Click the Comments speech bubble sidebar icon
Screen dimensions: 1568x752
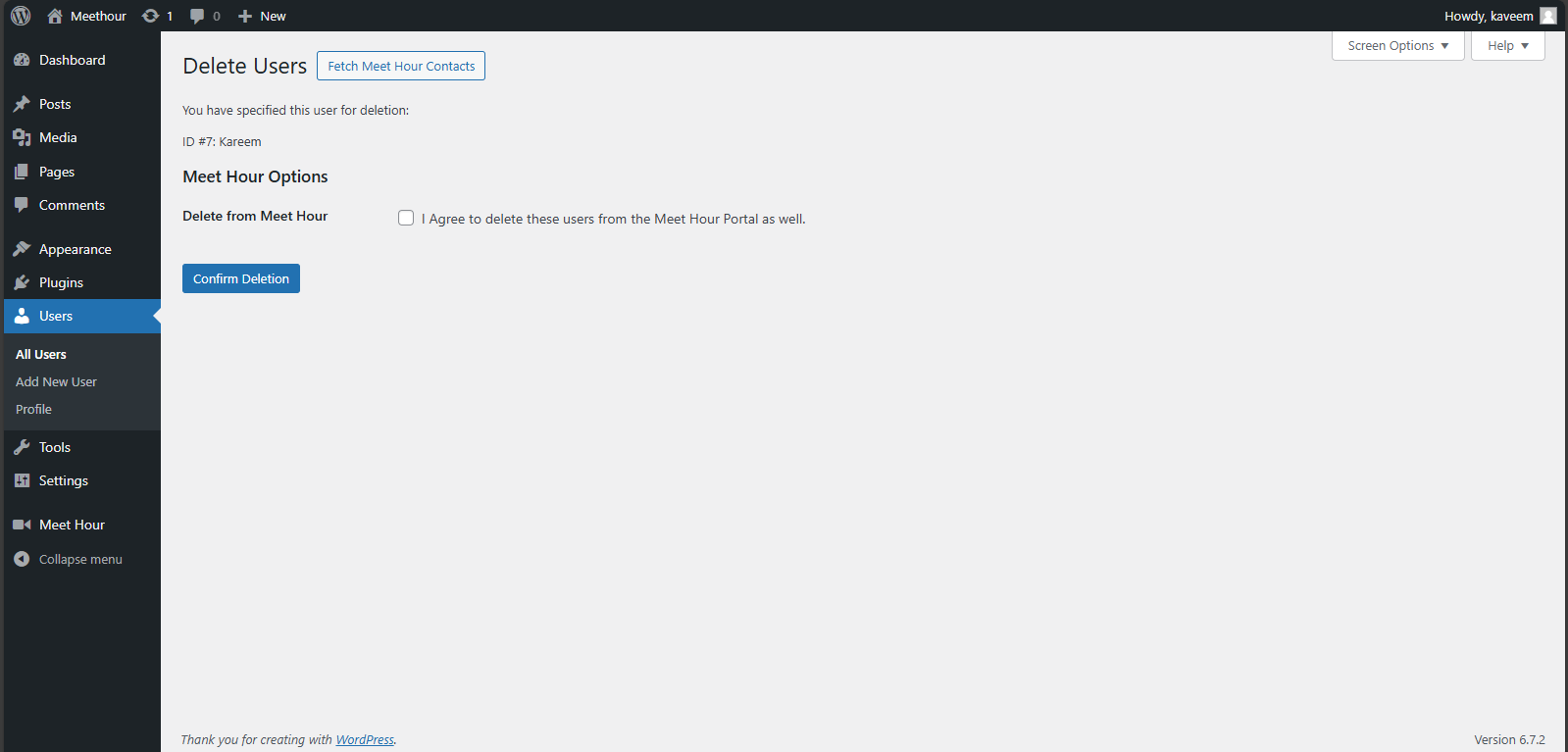[x=22, y=205]
